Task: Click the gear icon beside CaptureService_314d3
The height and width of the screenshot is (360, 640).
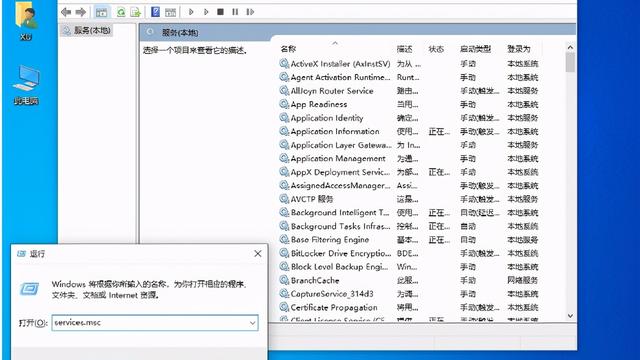Action: point(284,293)
